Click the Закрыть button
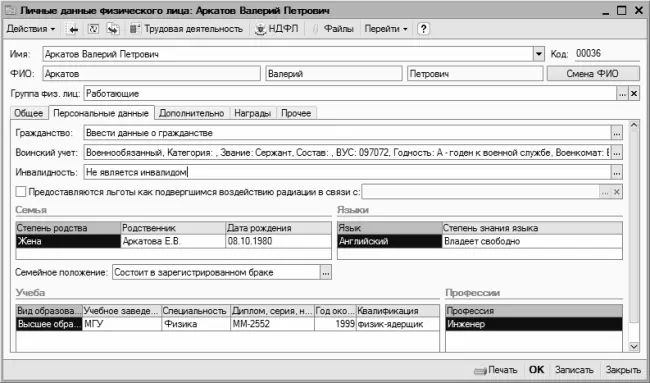Image resolution: width=650 pixels, height=383 pixels. coord(623,370)
